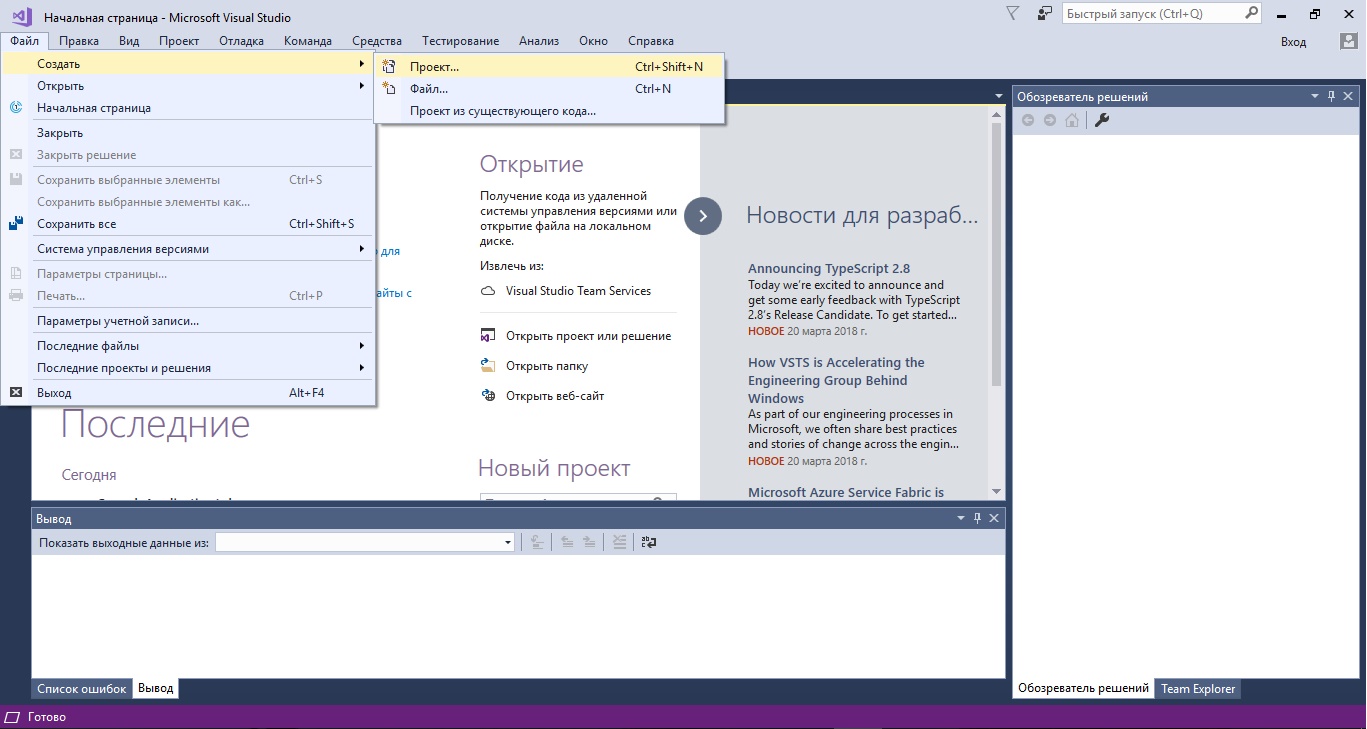Open the Тестирование menu
Screen dimensions: 1367x729
(x=460, y=41)
